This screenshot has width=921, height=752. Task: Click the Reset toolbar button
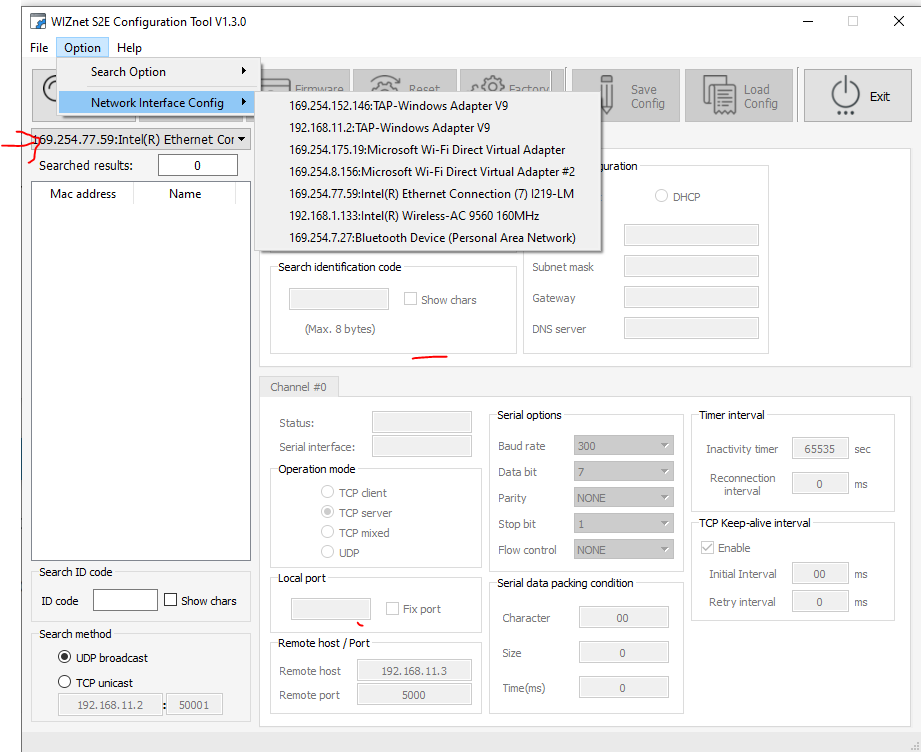(x=405, y=82)
